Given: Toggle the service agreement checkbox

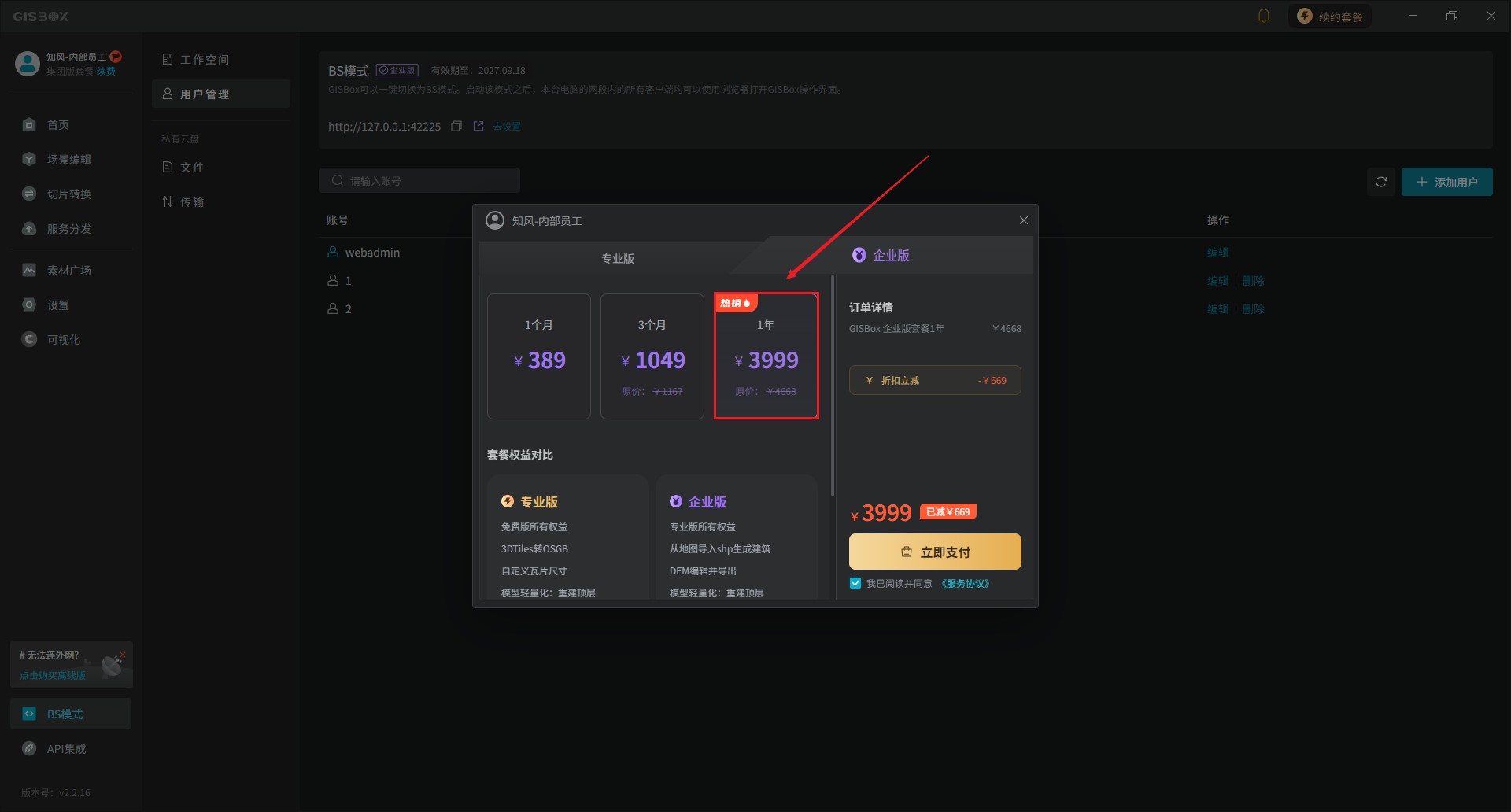Looking at the screenshot, I should click(855, 584).
